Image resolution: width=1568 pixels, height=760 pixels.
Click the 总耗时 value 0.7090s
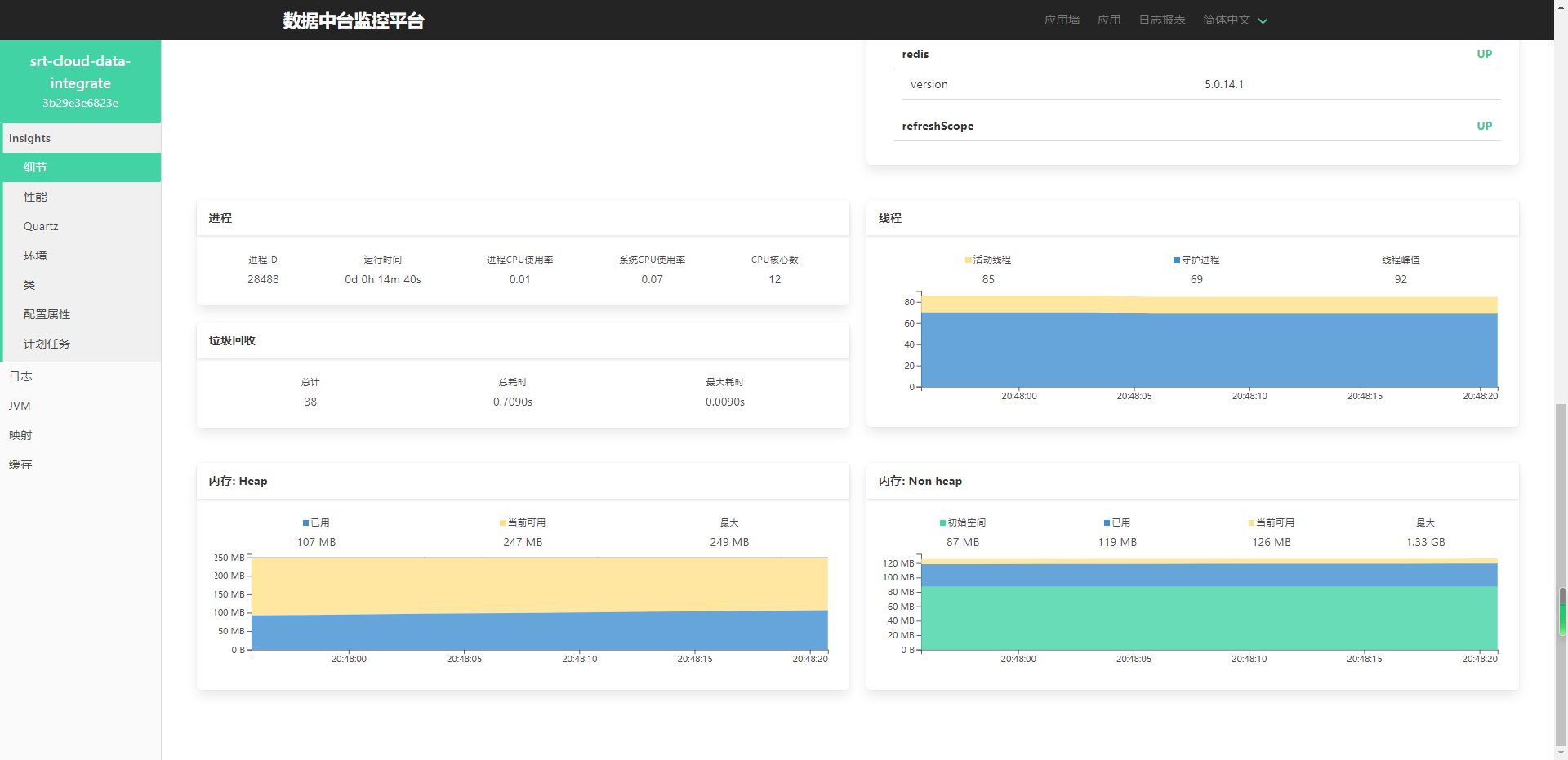(513, 402)
